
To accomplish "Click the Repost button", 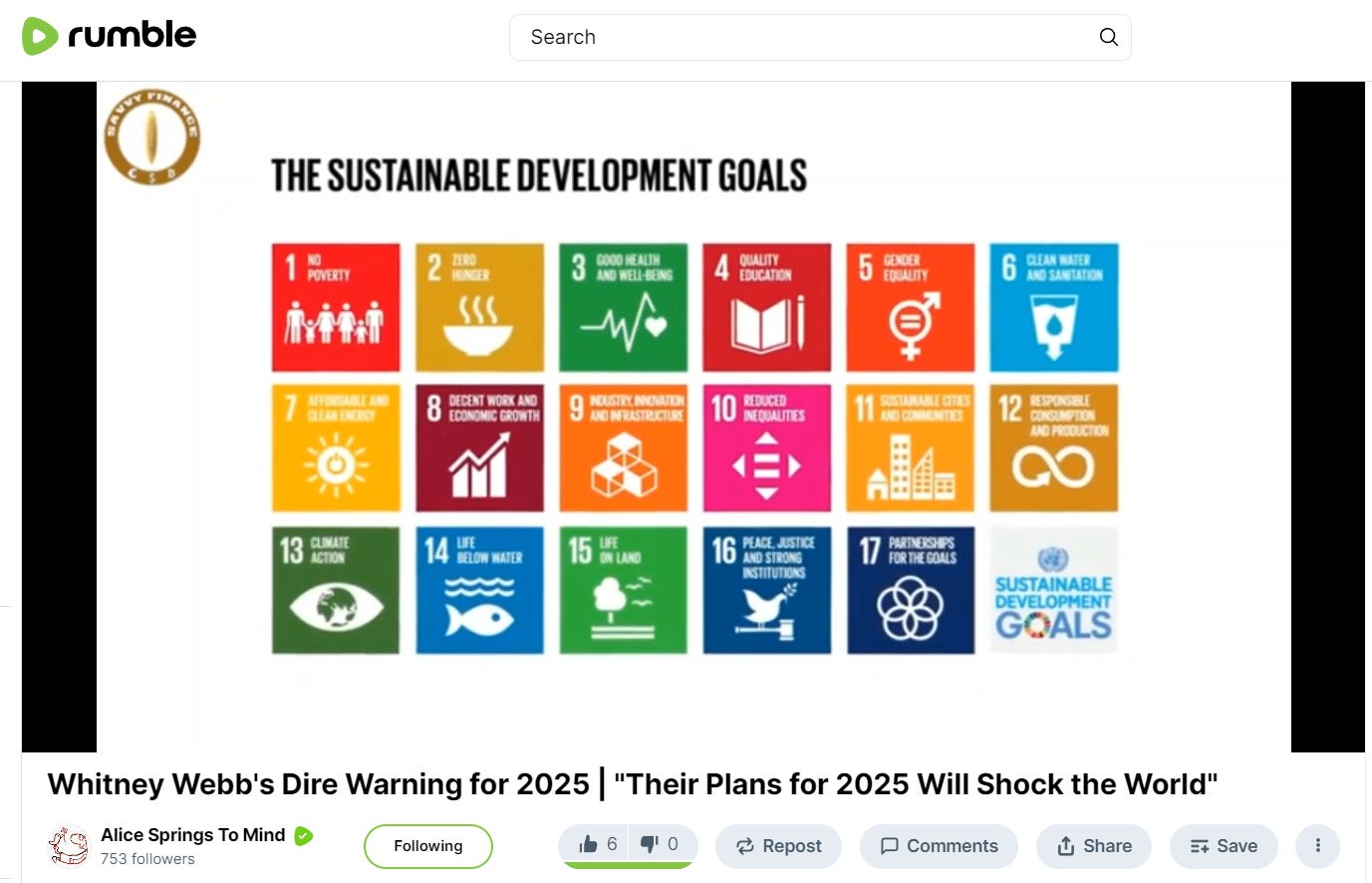I will coord(778,846).
